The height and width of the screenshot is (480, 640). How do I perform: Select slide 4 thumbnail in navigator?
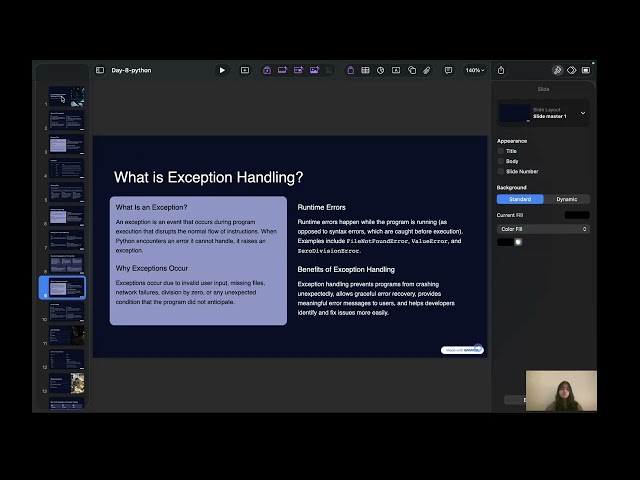(x=67, y=169)
